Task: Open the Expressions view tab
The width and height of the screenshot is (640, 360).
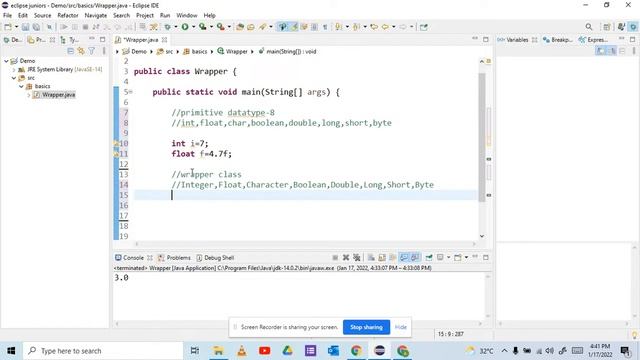Action: tap(593, 40)
